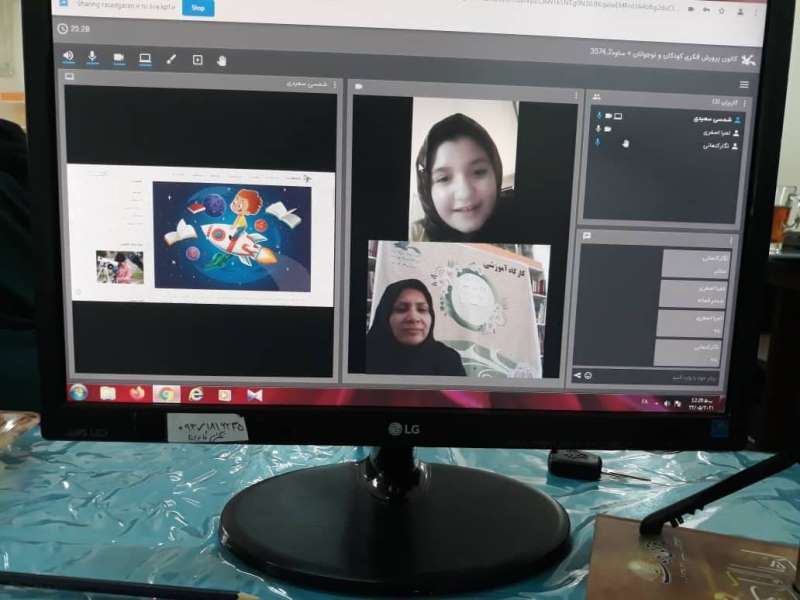Click the screen share icon in toolbar
Viewport: 800px width, 600px height.
[145, 59]
